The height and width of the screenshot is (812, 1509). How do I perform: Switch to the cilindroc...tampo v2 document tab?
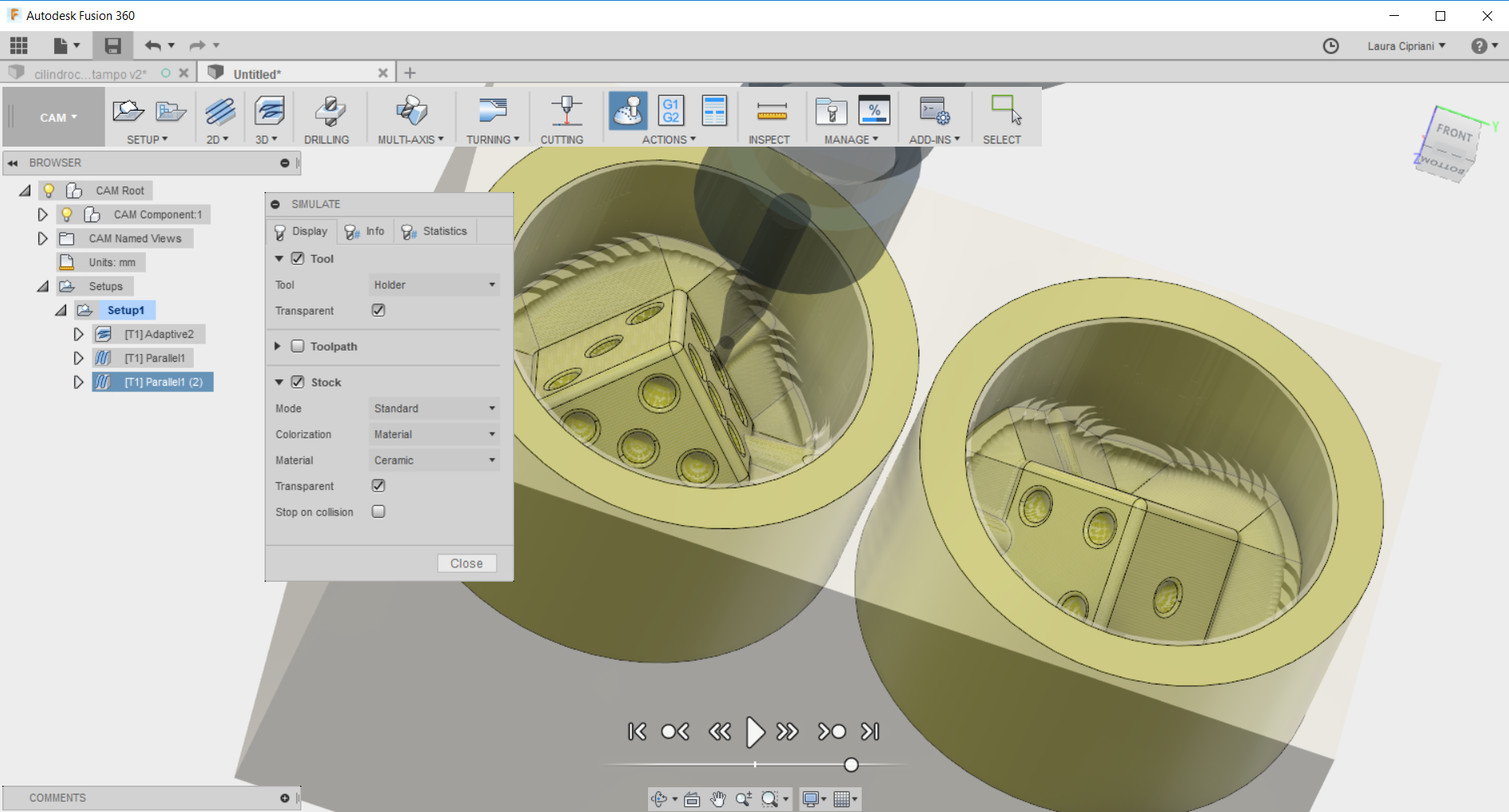pyautogui.click(x=90, y=74)
